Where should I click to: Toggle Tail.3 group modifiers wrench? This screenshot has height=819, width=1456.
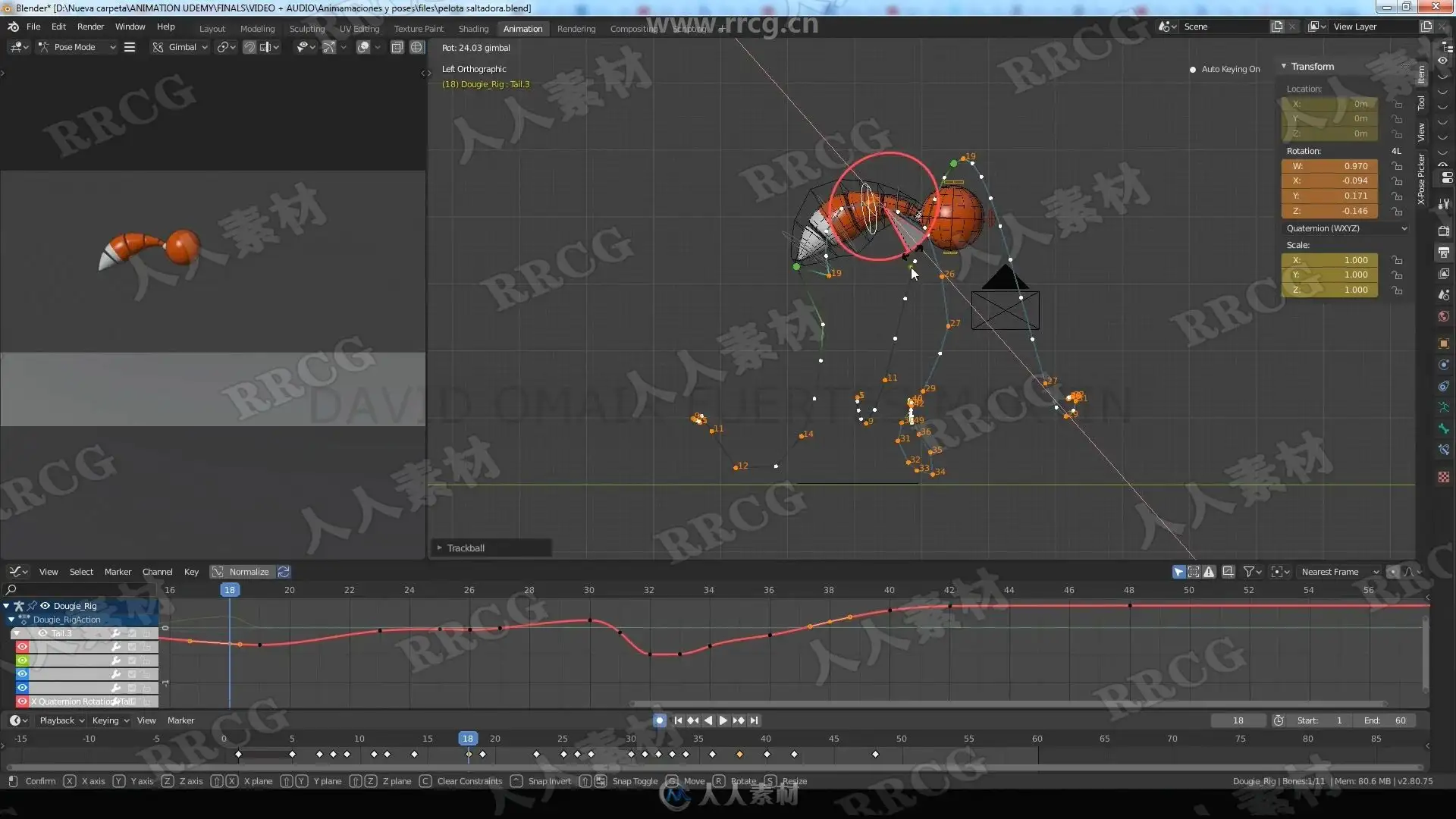116,633
